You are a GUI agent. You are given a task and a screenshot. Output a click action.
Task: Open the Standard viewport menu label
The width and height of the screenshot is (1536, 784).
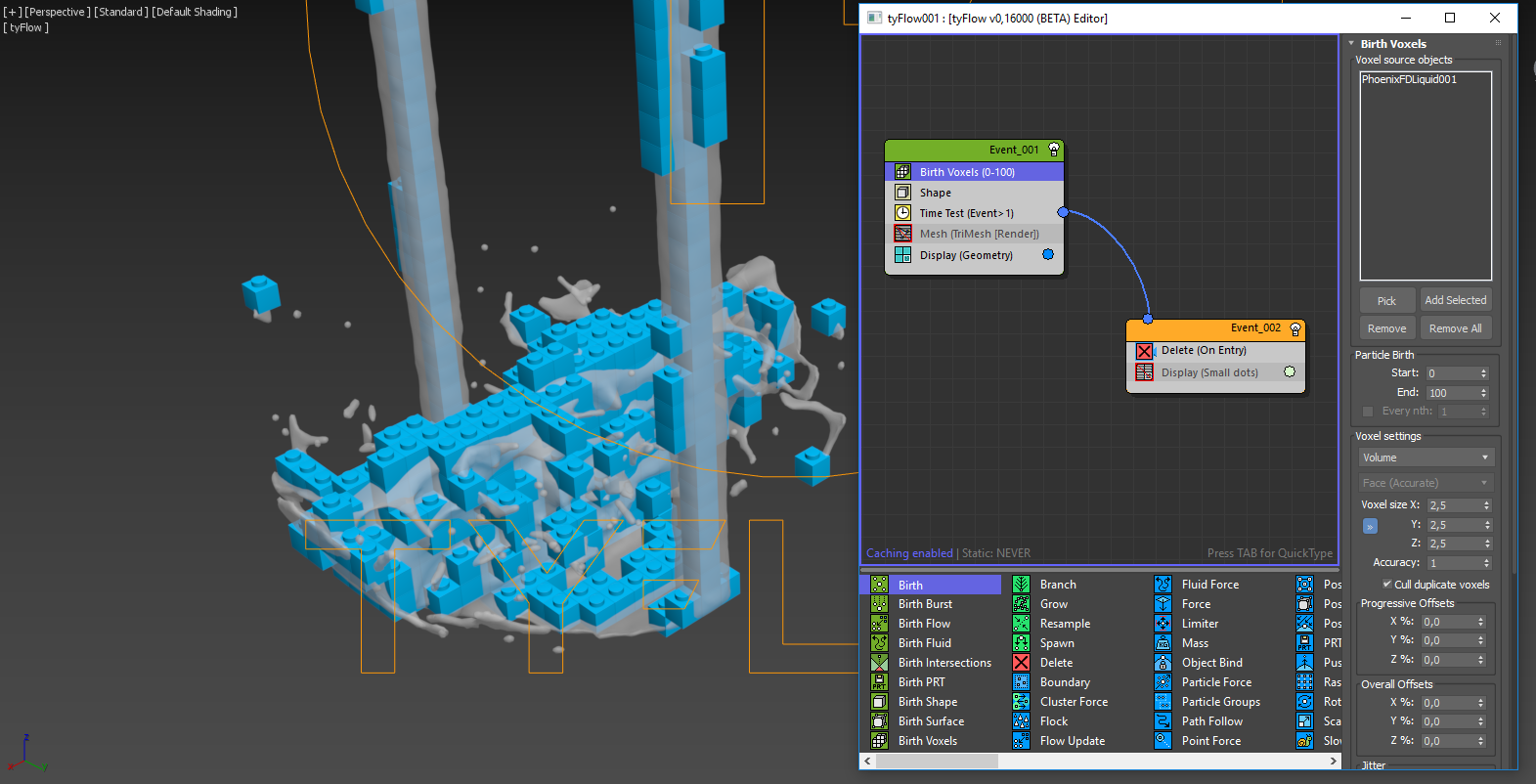point(120,12)
